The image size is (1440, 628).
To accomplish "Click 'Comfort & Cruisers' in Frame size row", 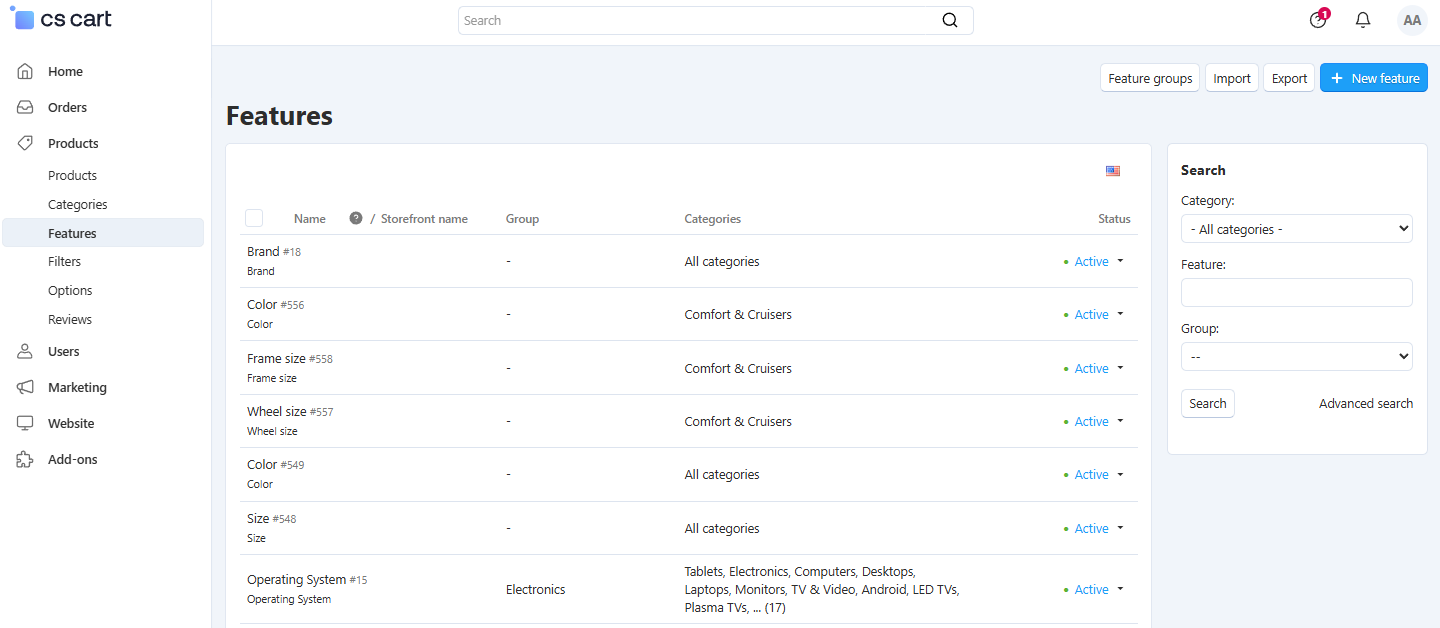I will click(x=738, y=368).
